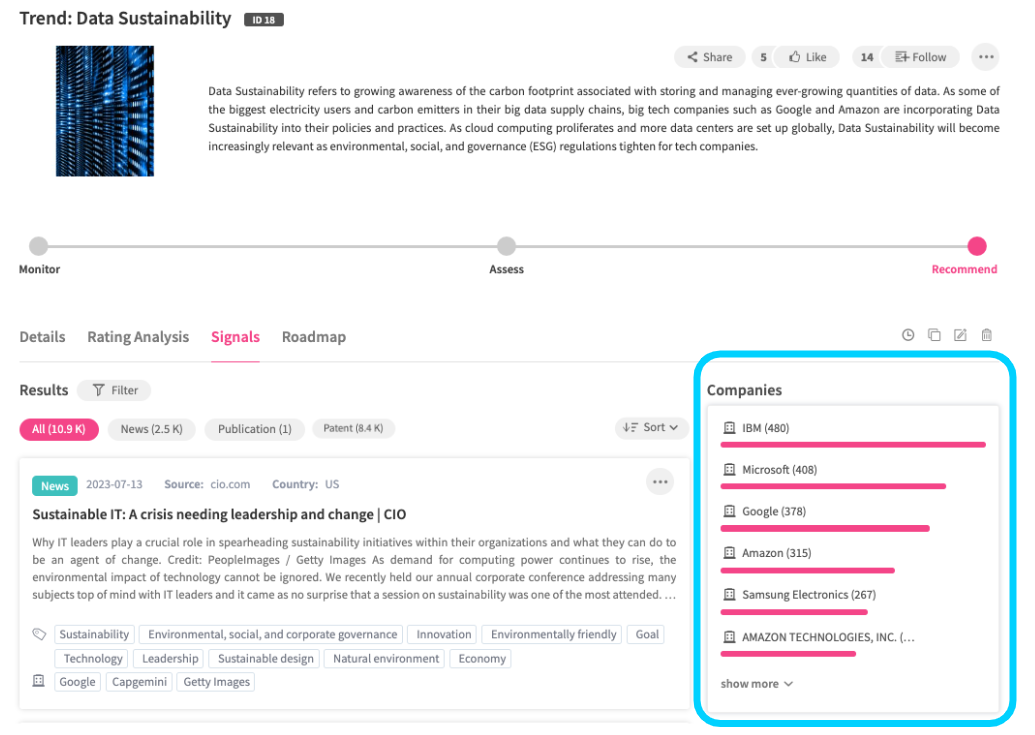Follow this trend
The width and height of the screenshot is (1035, 735).
(x=920, y=57)
